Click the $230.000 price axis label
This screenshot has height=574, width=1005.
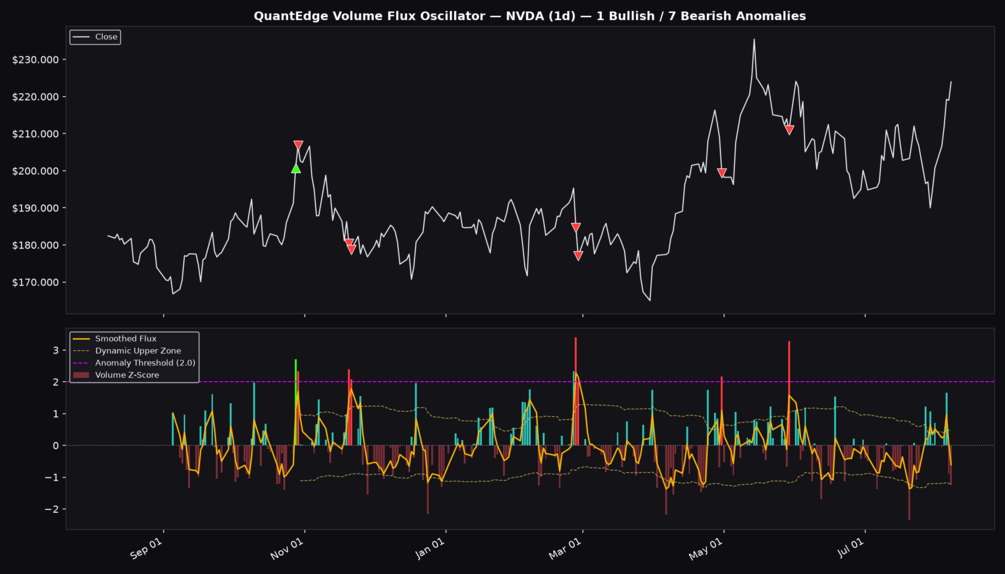pyautogui.click(x=35, y=60)
